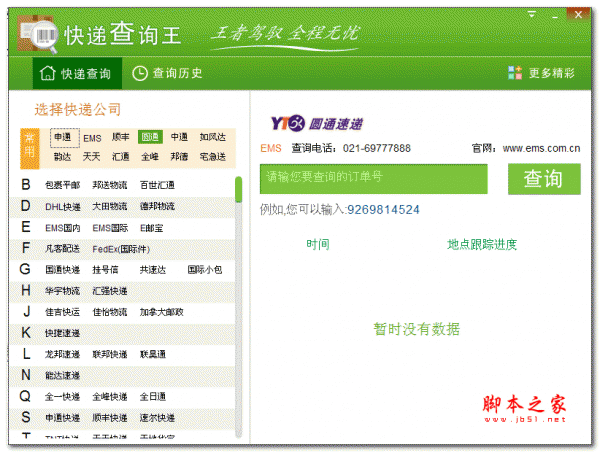Click the 地点跟踪进度 column header
The width and height of the screenshot is (600, 453).
coord(482,244)
